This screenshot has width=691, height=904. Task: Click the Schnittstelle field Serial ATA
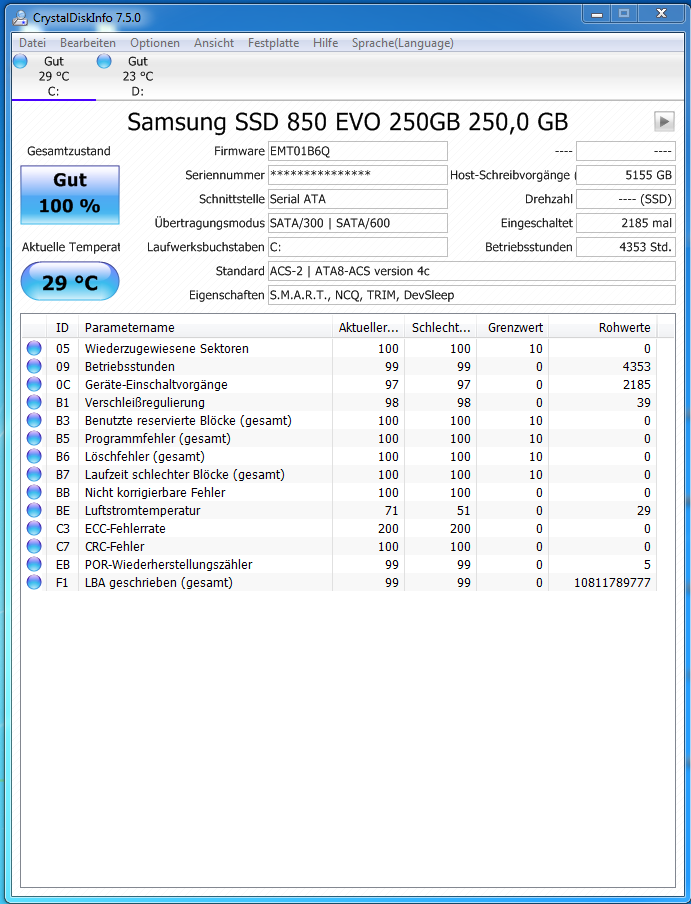357,199
